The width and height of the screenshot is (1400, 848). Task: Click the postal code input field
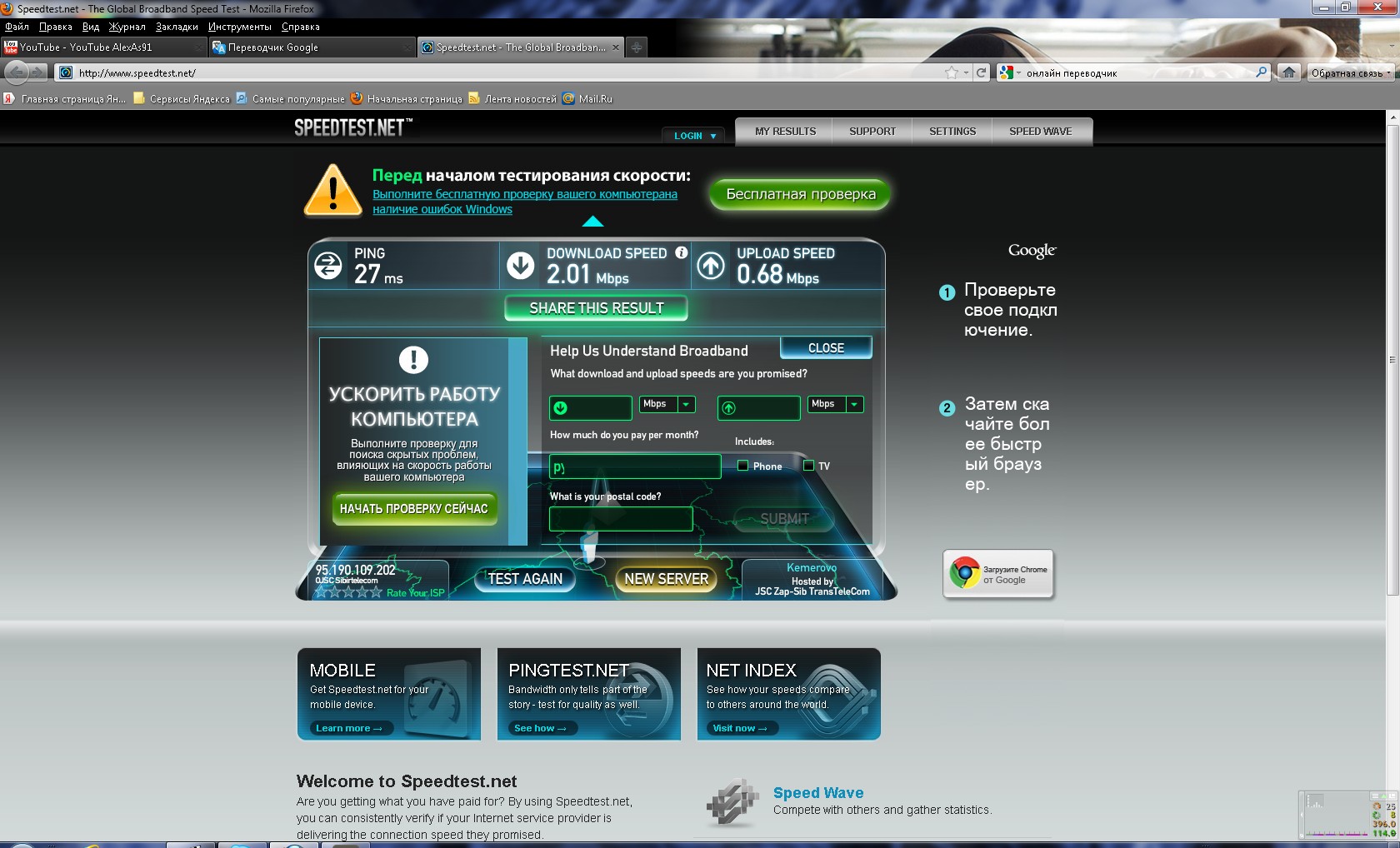621,519
